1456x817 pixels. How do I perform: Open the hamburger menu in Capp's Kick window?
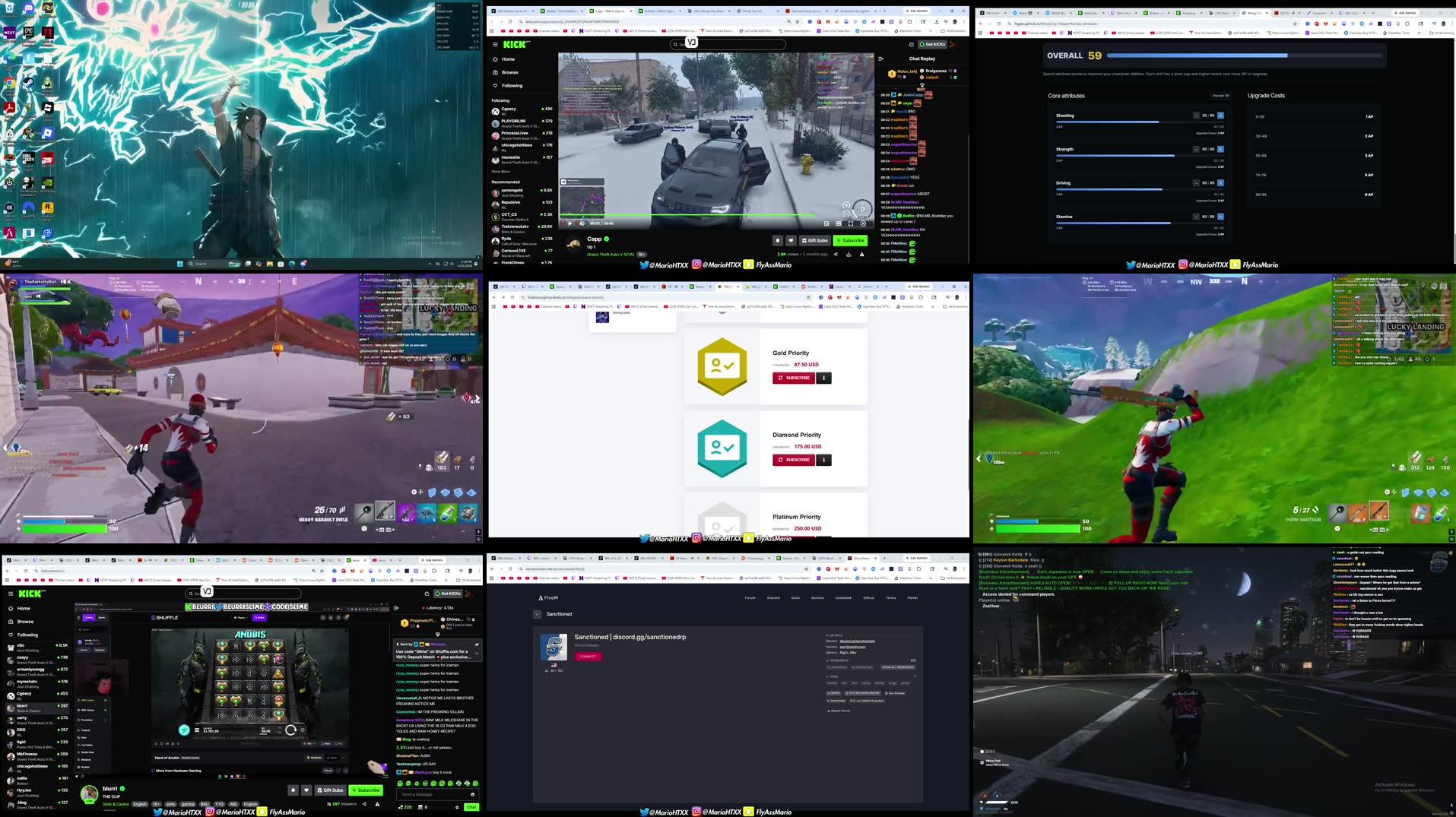point(495,45)
